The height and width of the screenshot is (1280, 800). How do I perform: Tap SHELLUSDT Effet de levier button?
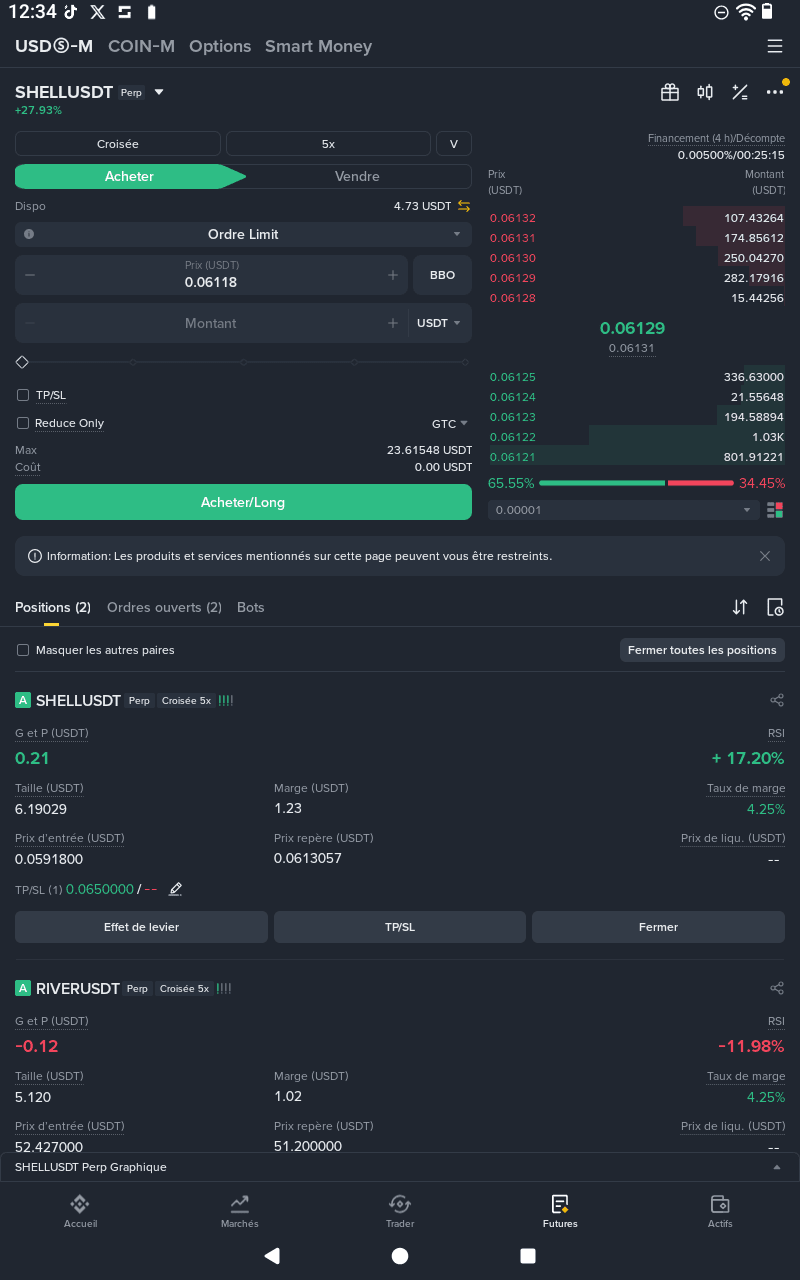(141, 927)
